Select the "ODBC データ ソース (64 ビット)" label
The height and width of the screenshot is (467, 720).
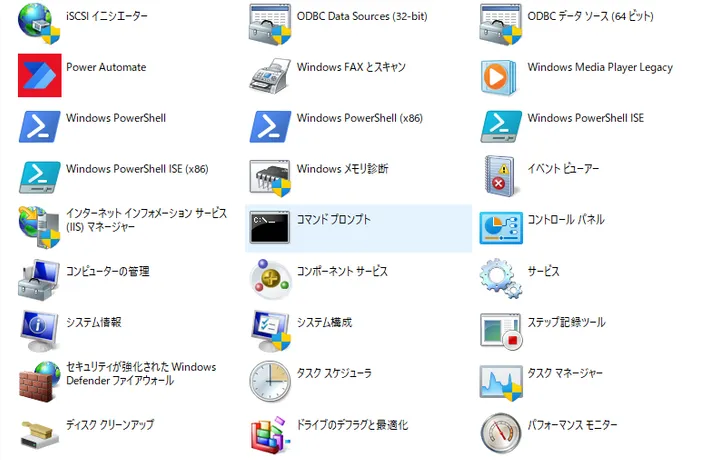pos(591,16)
